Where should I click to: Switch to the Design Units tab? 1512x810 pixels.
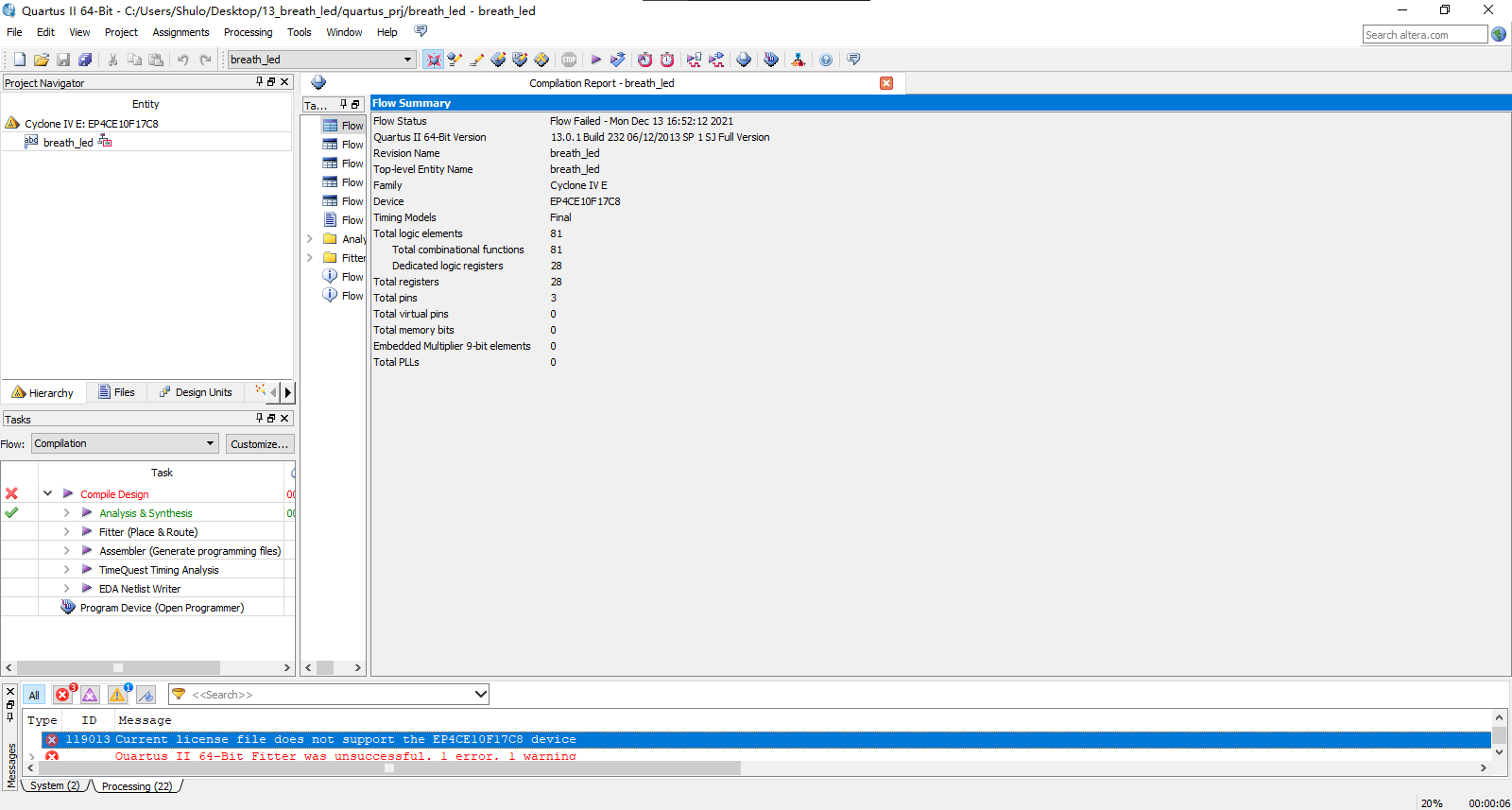[195, 392]
